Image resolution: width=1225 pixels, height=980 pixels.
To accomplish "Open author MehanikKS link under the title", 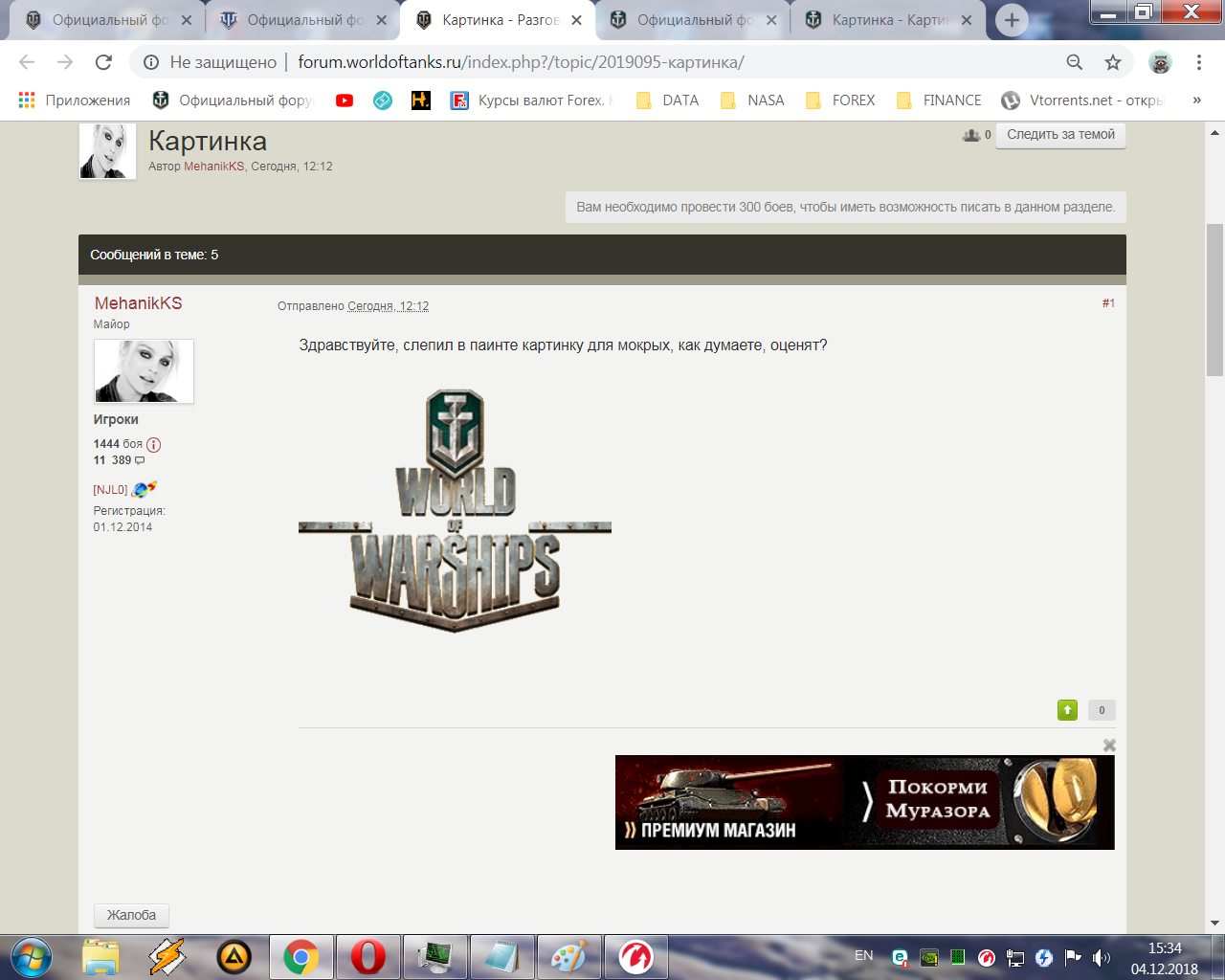I will [213, 167].
